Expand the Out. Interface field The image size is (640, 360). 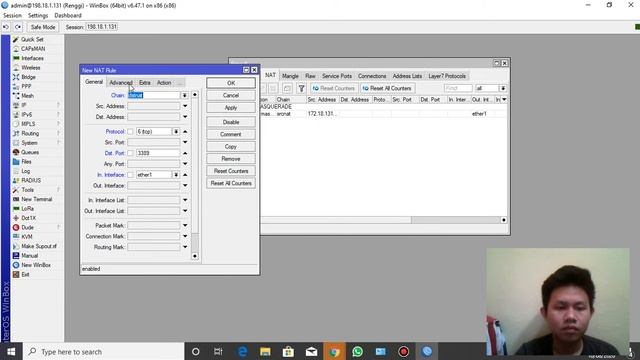[185, 186]
